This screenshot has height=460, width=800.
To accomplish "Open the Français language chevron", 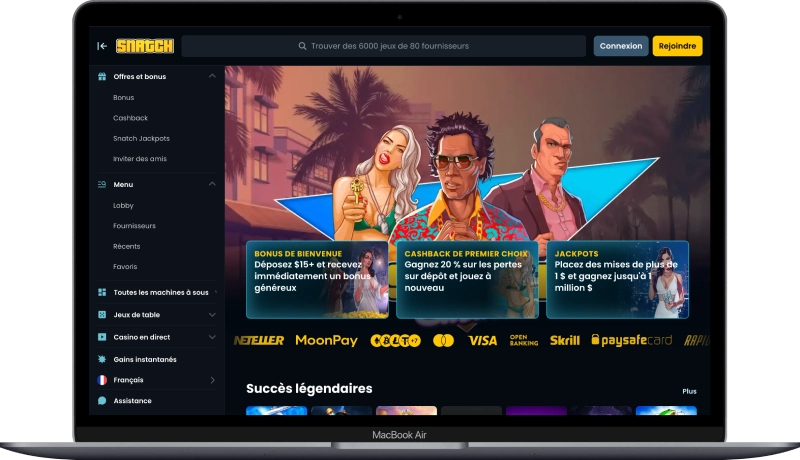I will click(x=212, y=380).
